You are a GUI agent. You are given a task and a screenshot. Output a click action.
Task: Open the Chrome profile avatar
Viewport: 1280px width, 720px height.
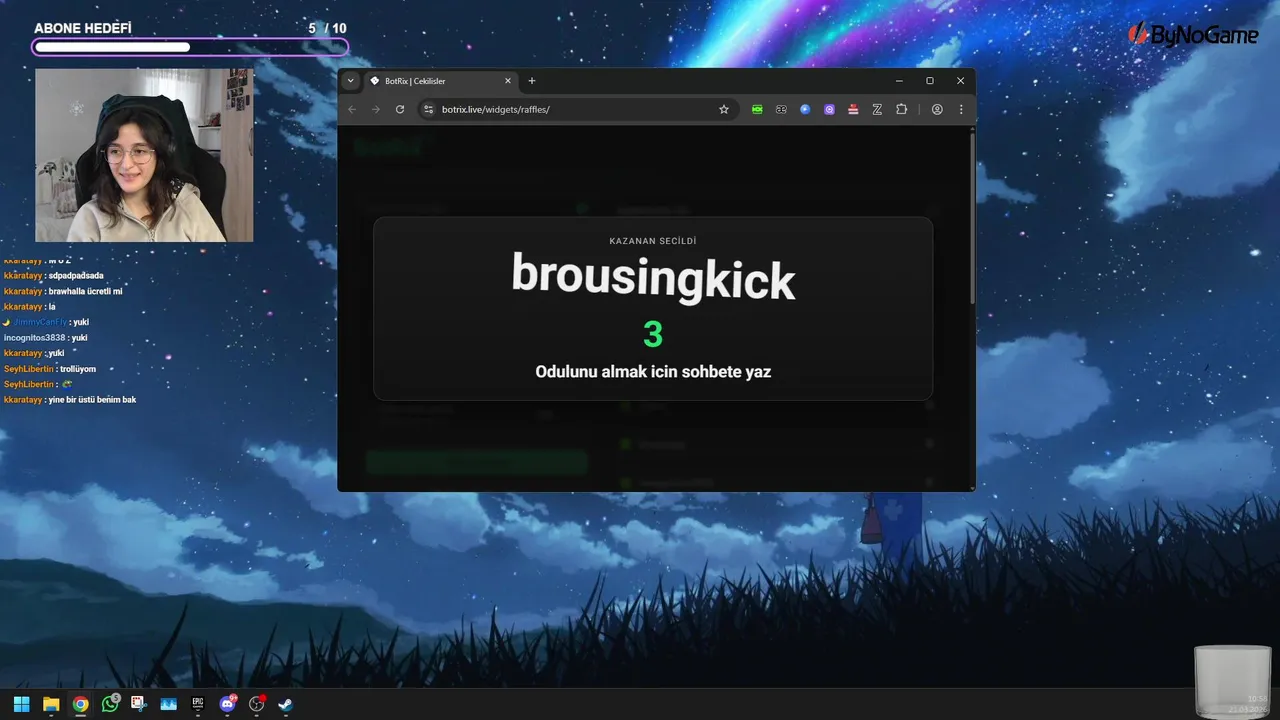tap(937, 109)
